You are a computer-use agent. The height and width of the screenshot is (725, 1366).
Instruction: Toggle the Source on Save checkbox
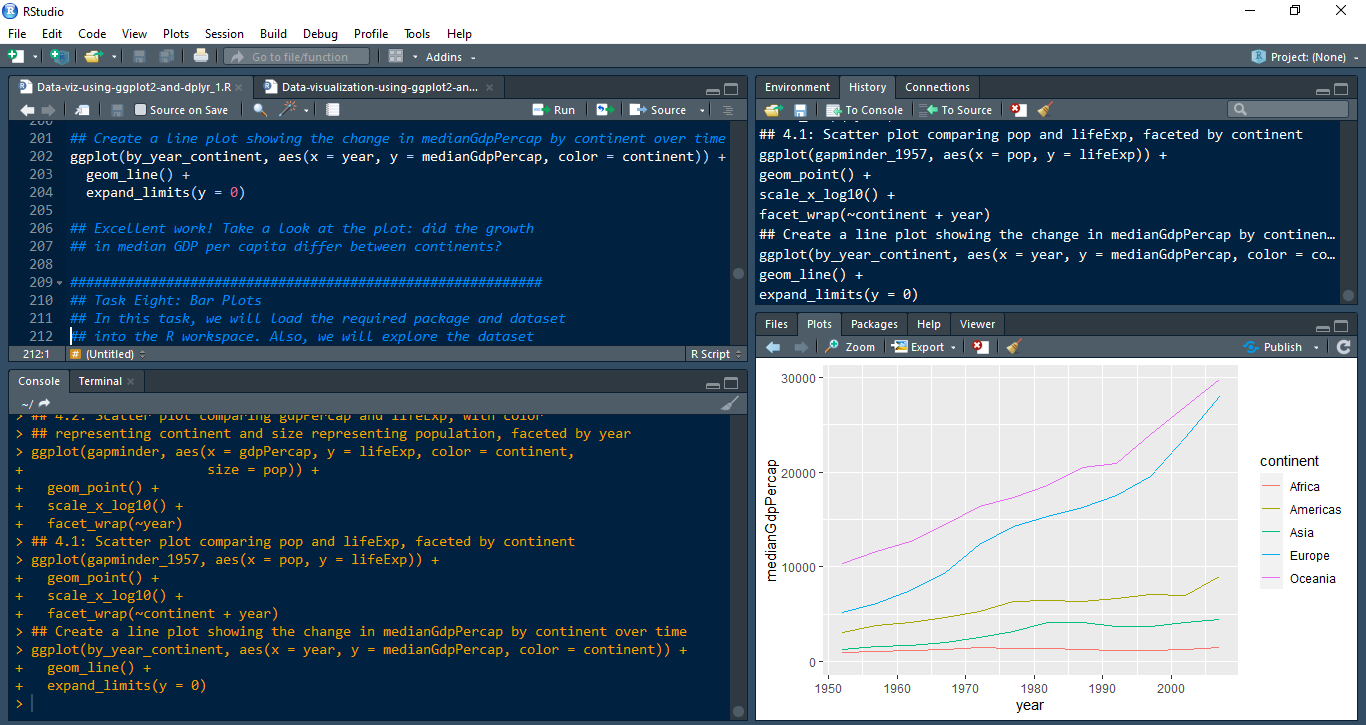point(141,110)
